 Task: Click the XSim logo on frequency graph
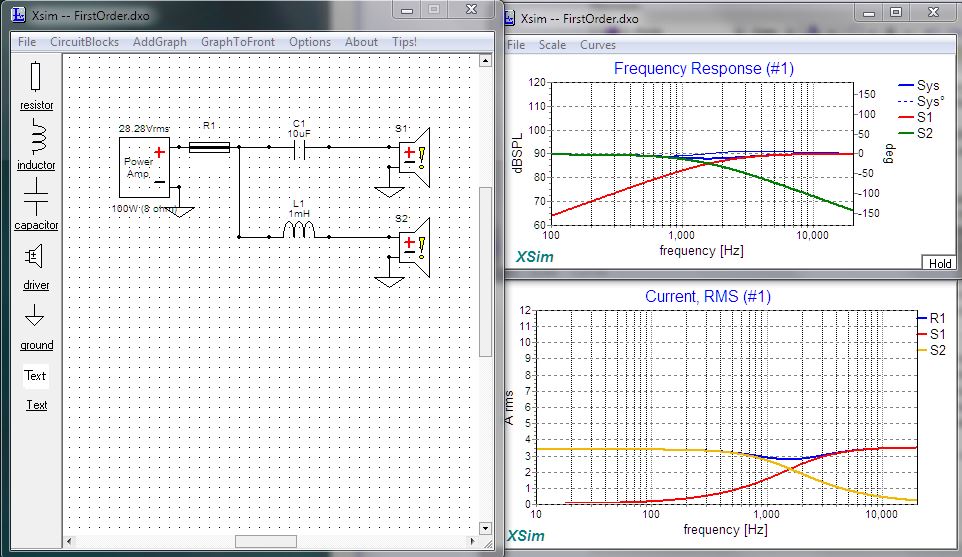(534, 257)
